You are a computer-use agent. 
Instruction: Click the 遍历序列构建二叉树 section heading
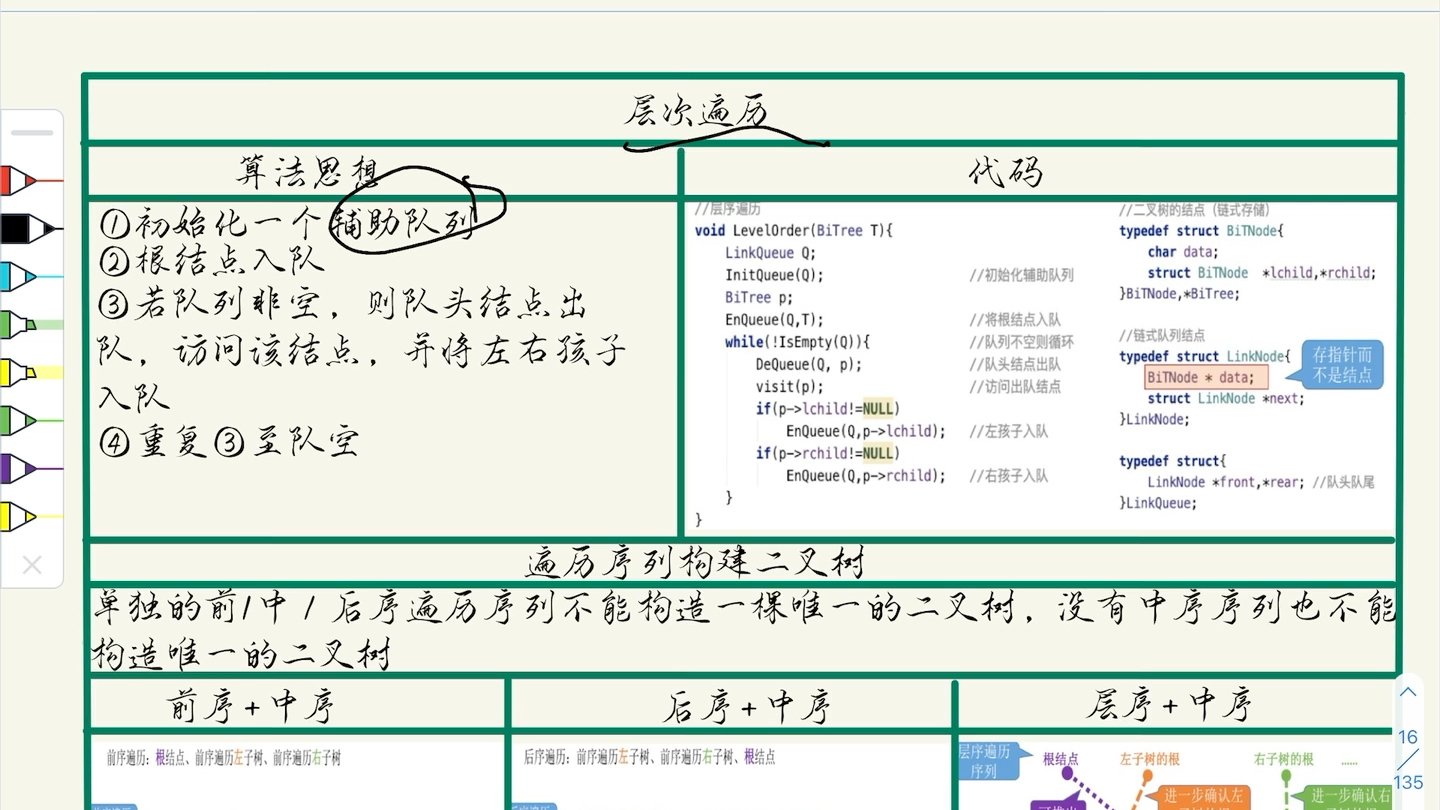[x=694, y=562]
